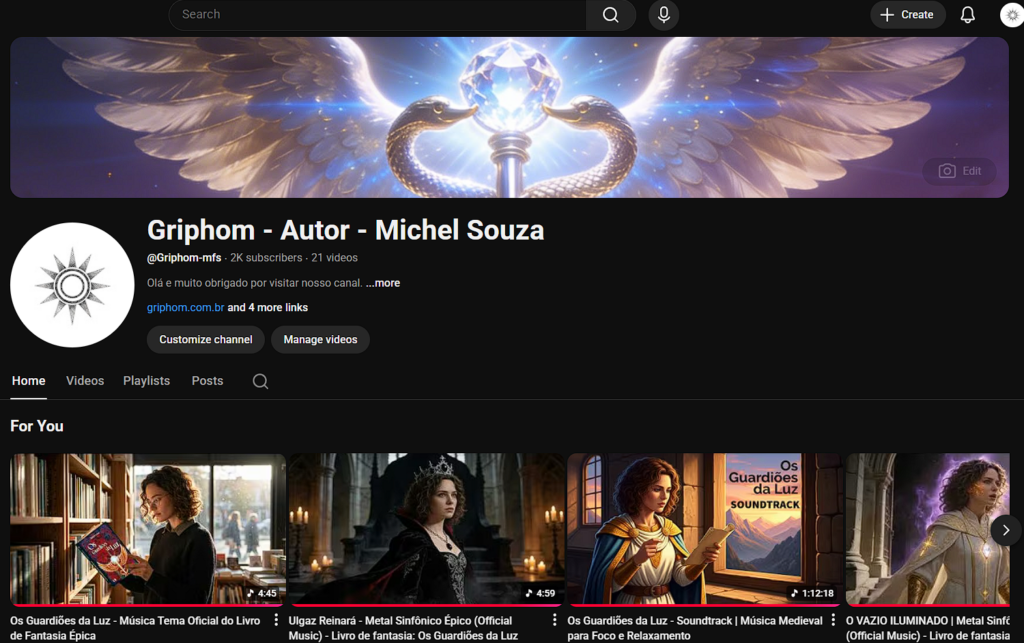The width and height of the screenshot is (1024, 643).
Task: Click the Create button
Action: tap(907, 15)
